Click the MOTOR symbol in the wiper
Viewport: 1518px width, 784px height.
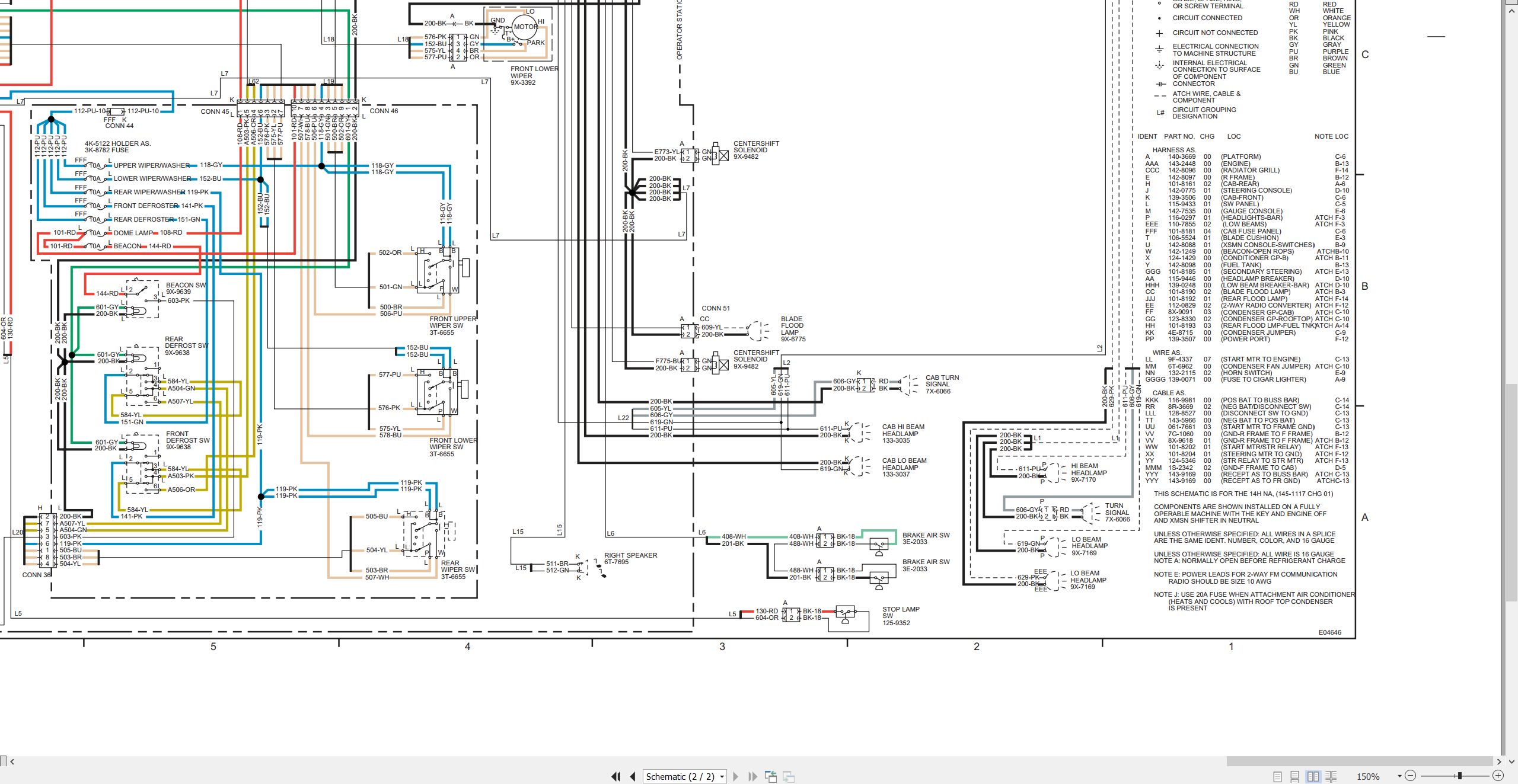[525, 27]
